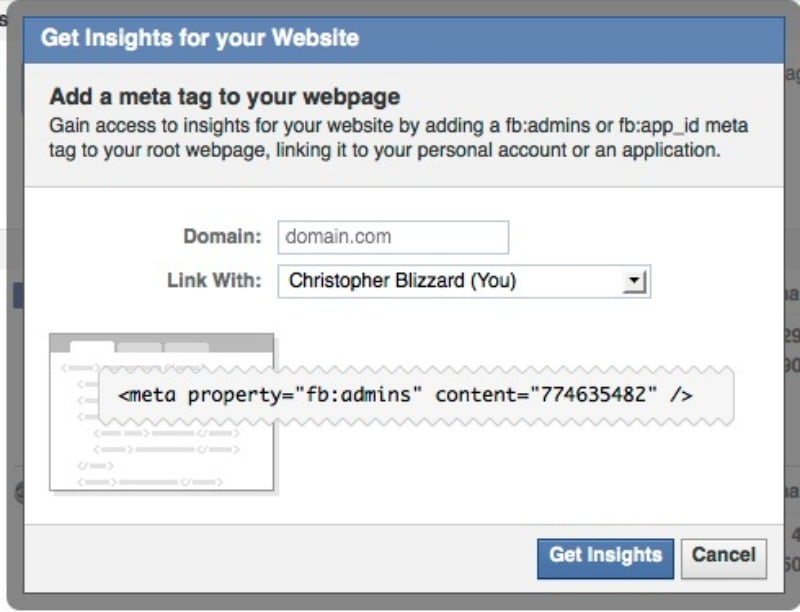Open the Link With account dropdown
This screenshot has width=800, height=612.
(x=463, y=281)
